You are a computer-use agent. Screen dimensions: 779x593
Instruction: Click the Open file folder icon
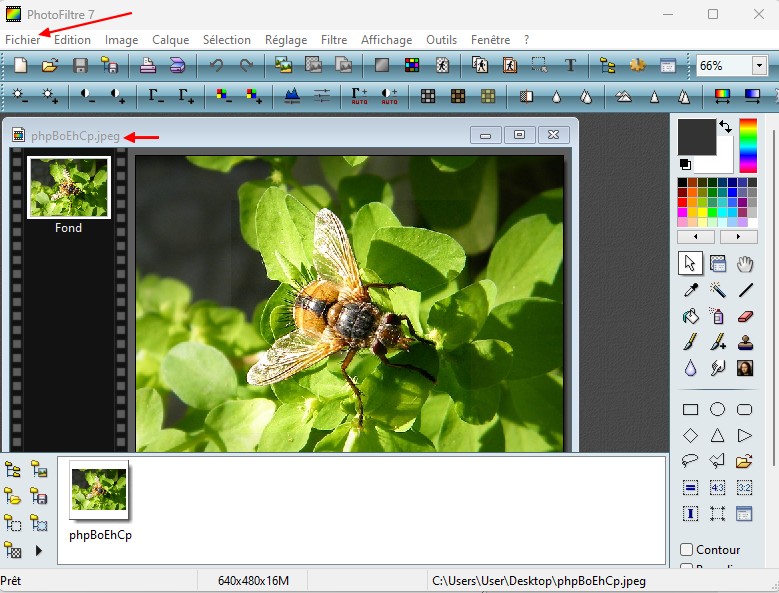pyautogui.click(x=50, y=66)
